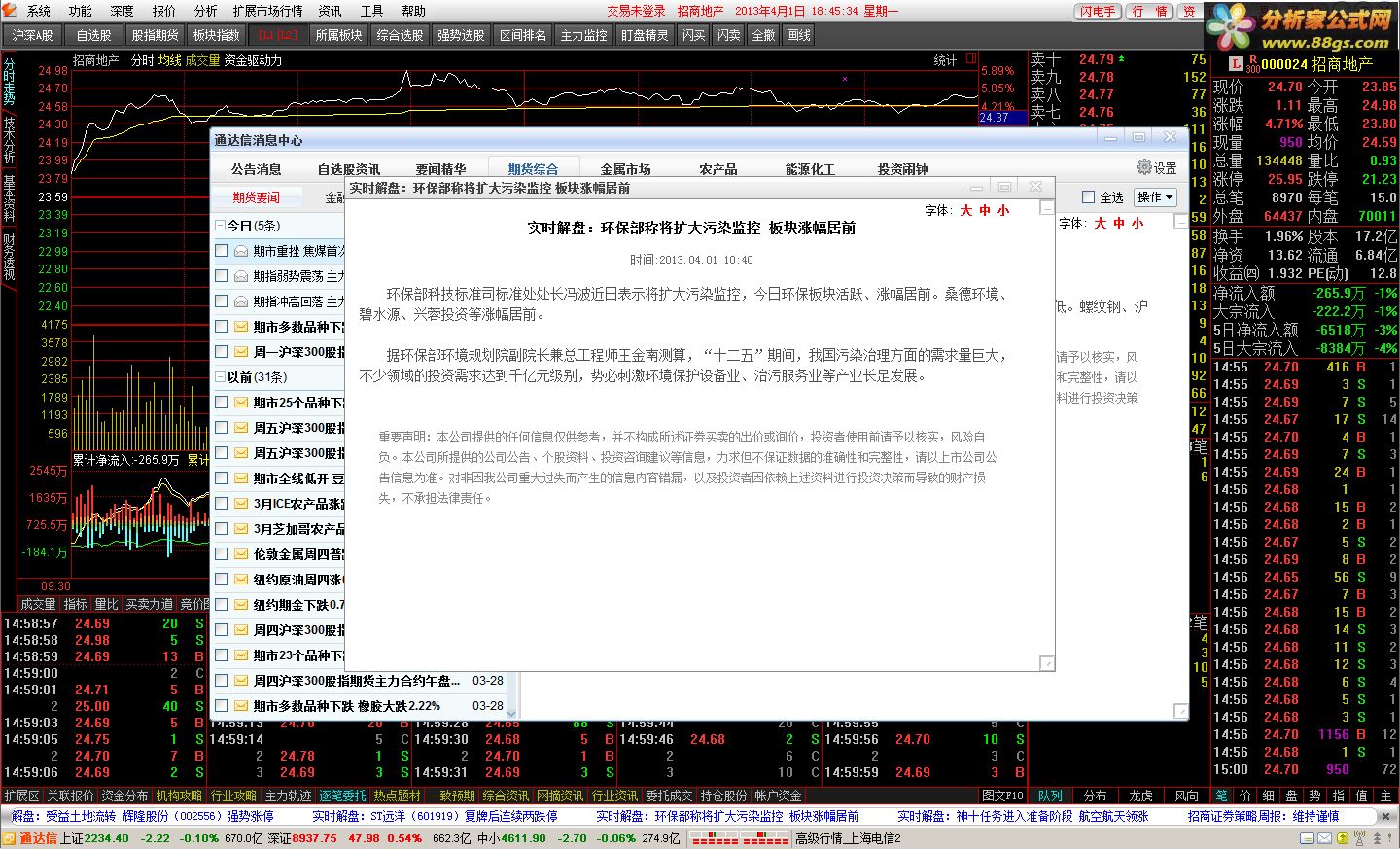
Task: Check the 纽约期金下跌 news checkbox
Action: 222,605
